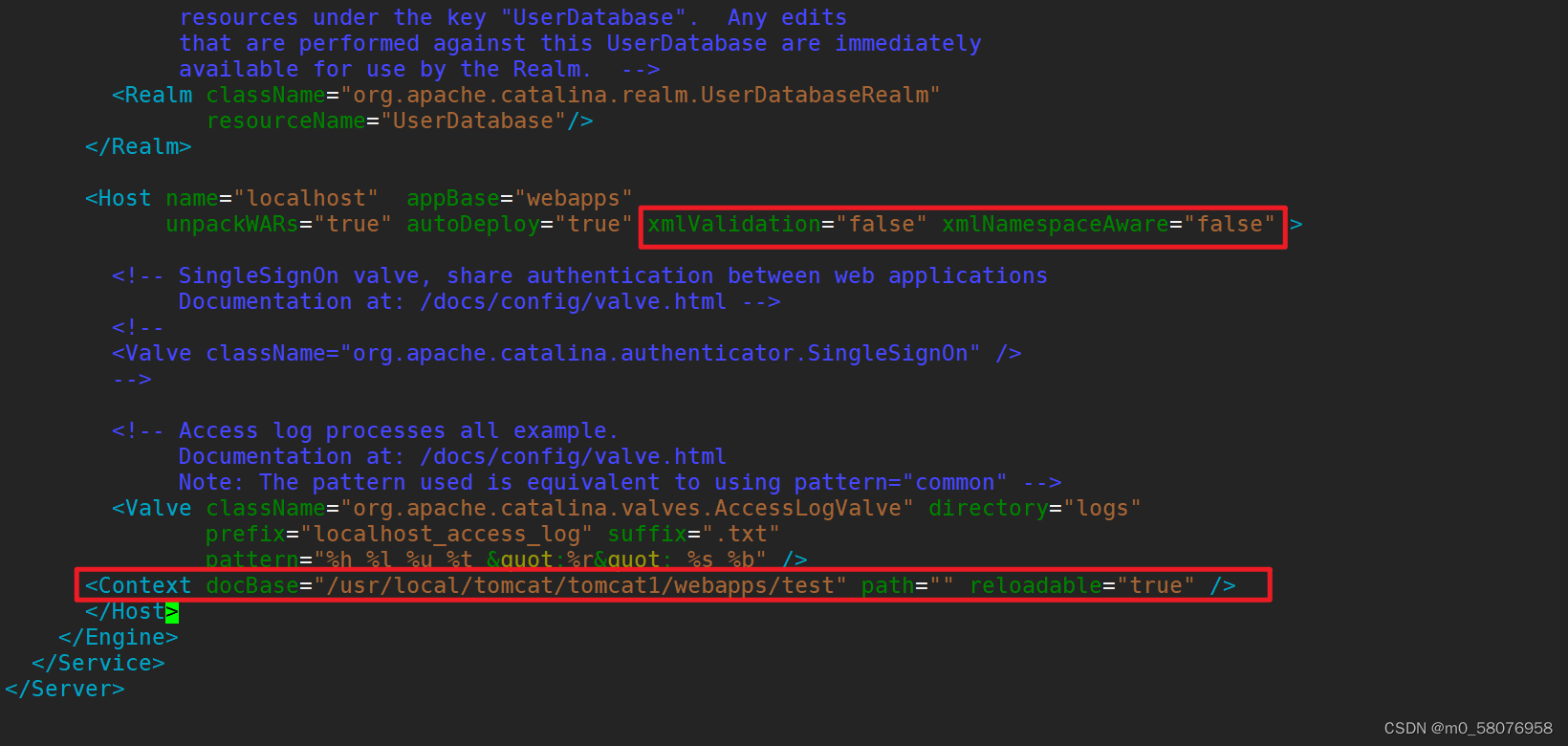This screenshot has width=1568, height=746.
Task: Click xmlValidation="false" attribute
Action: 788,225
